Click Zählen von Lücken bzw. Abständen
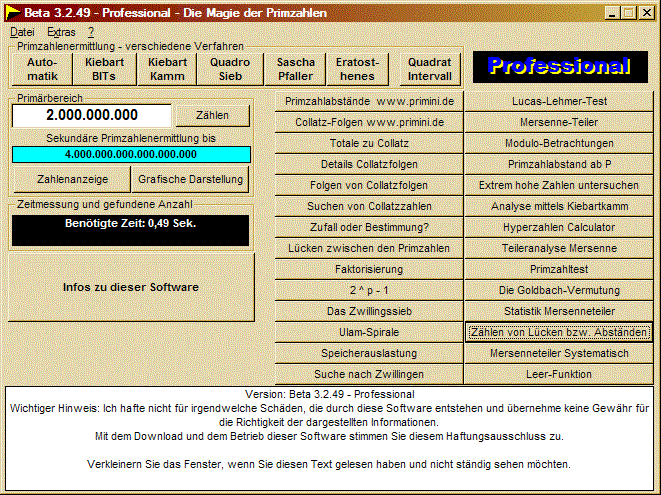The height and width of the screenshot is (495, 661). [559, 332]
